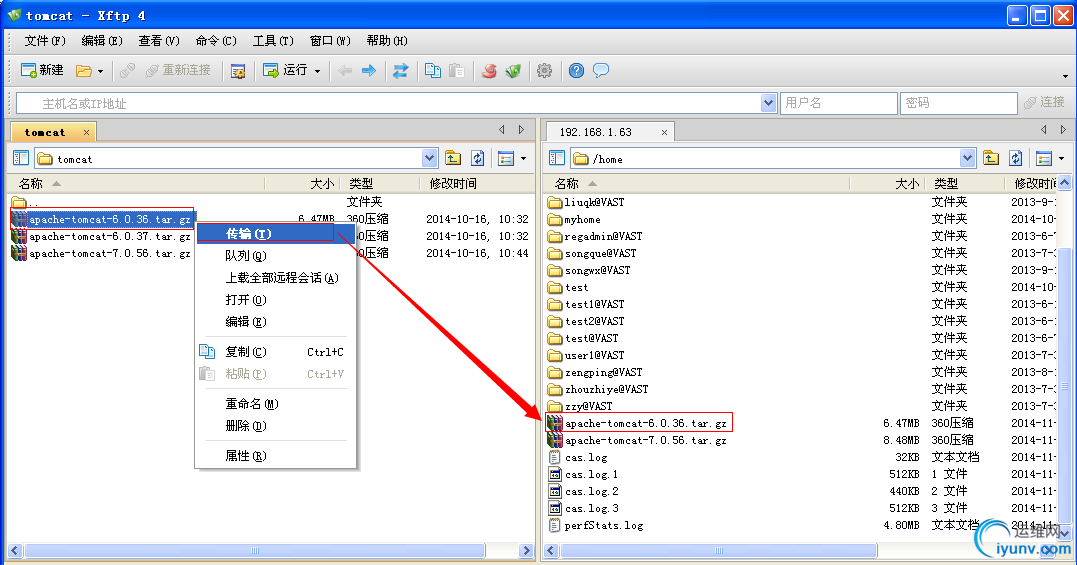Click the red Xshell launcher icon
1077x565 pixels.
coord(489,70)
